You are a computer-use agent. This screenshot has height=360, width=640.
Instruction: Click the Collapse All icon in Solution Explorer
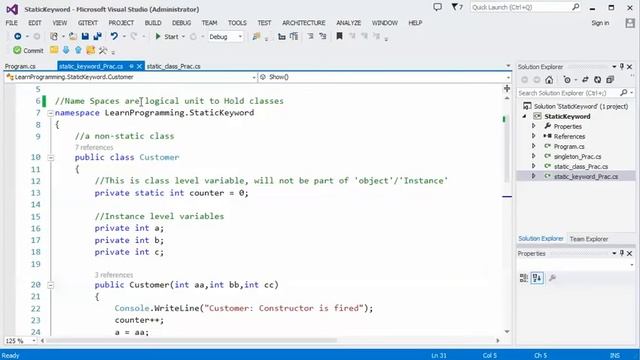(x=610, y=80)
